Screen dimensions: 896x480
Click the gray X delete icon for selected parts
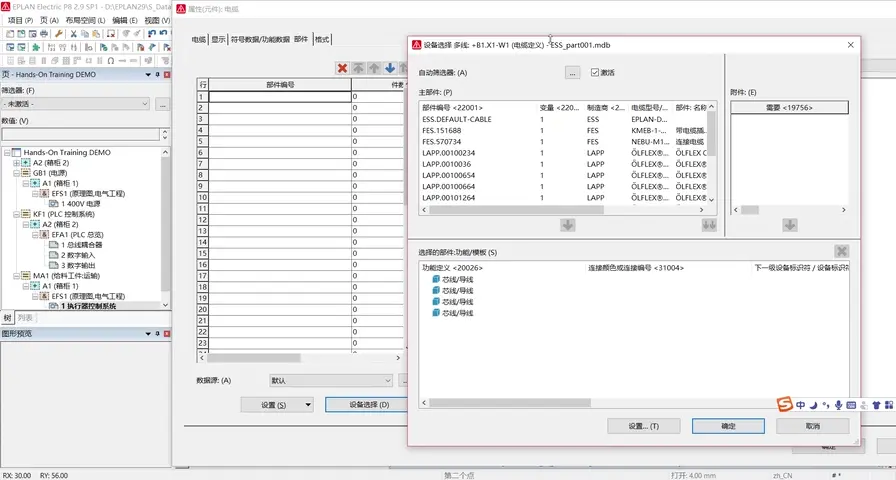(x=841, y=251)
